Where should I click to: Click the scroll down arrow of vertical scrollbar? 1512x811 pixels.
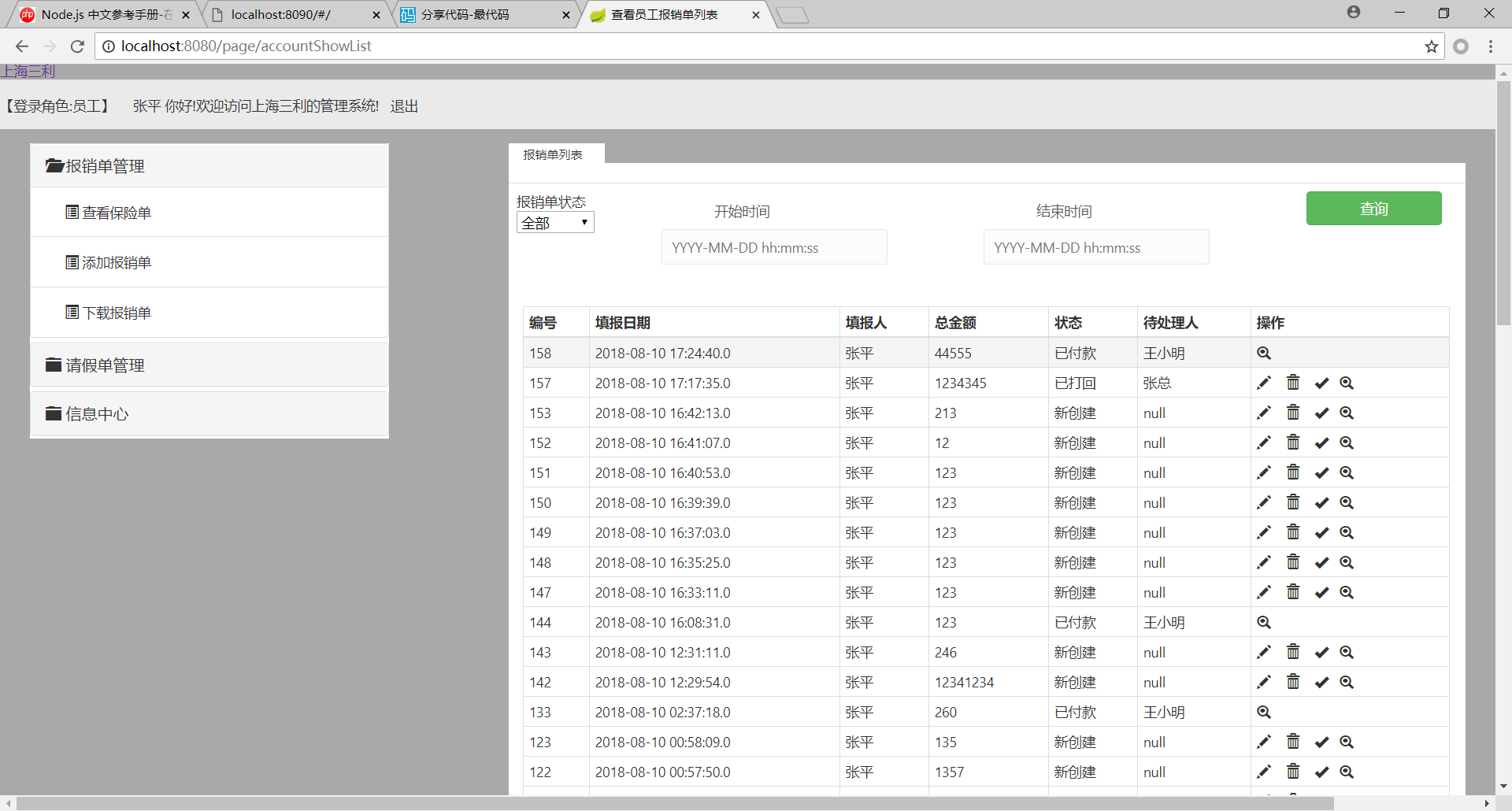click(1503, 786)
